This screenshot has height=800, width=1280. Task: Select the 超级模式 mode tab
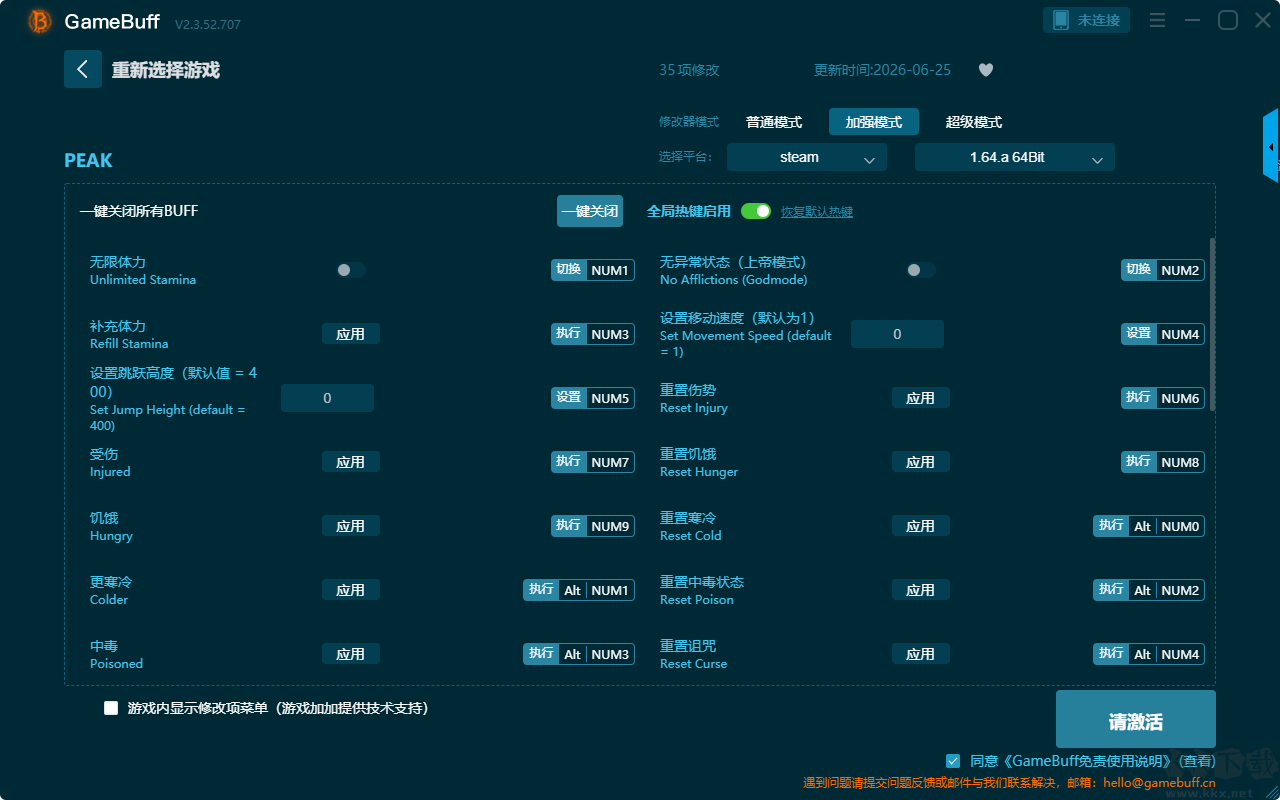click(974, 122)
